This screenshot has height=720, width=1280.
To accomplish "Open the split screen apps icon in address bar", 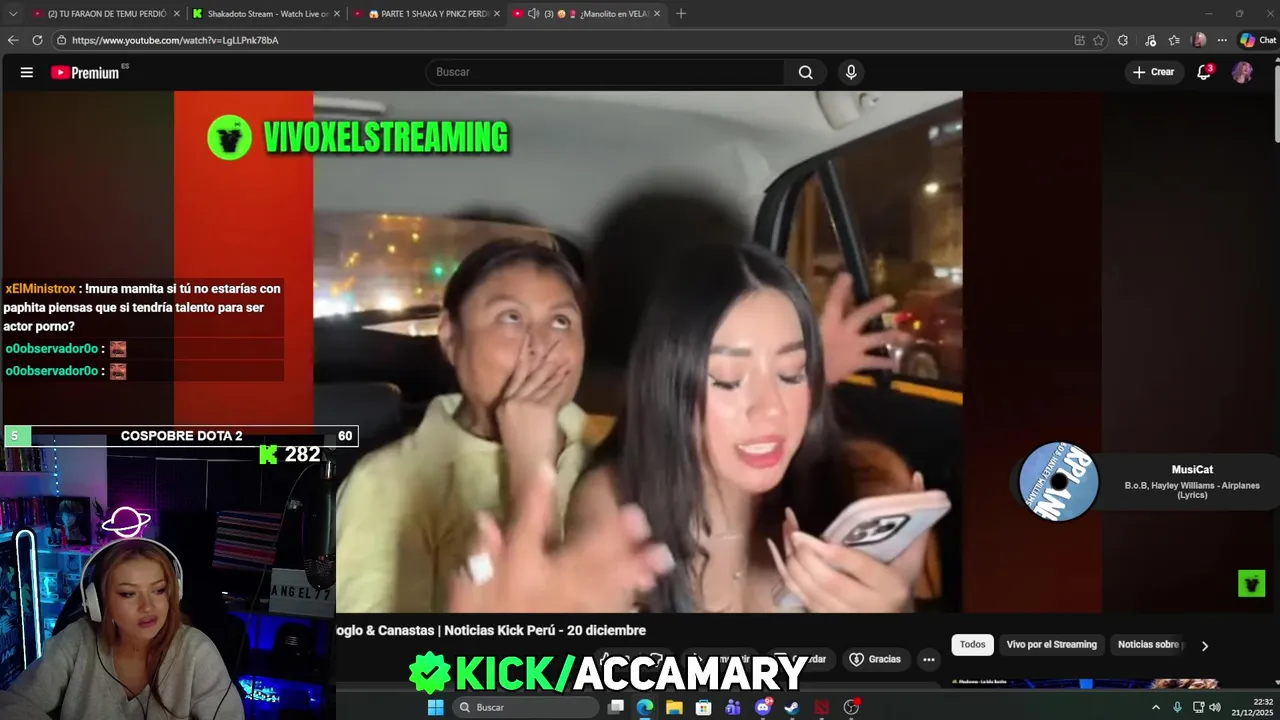I will [1079, 40].
